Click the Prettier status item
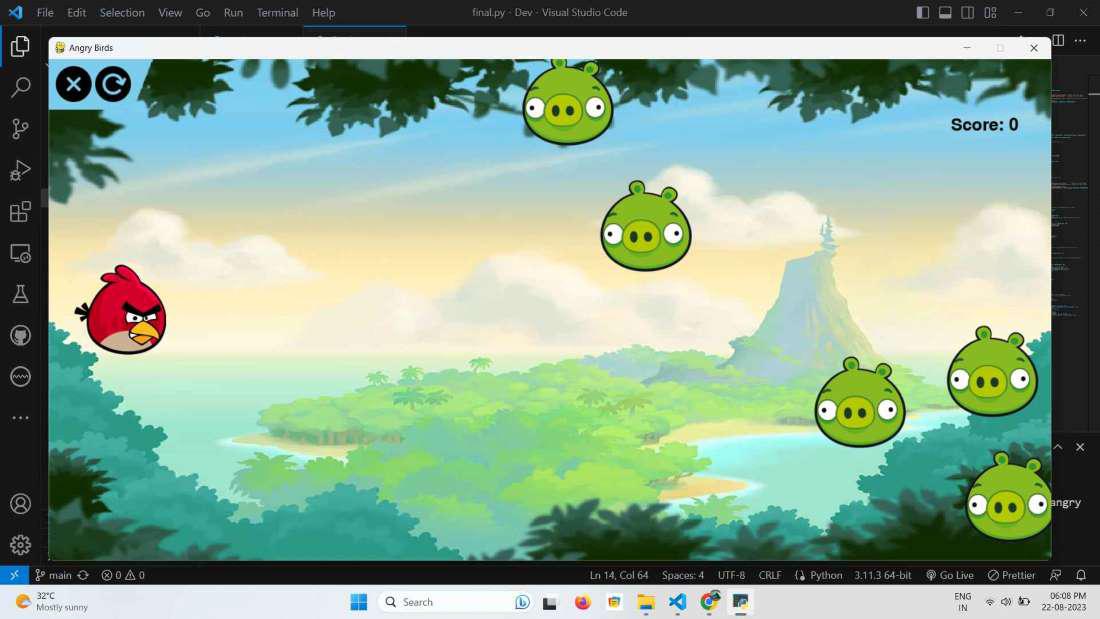Viewport: 1100px width, 619px height. tap(1011, 575)
